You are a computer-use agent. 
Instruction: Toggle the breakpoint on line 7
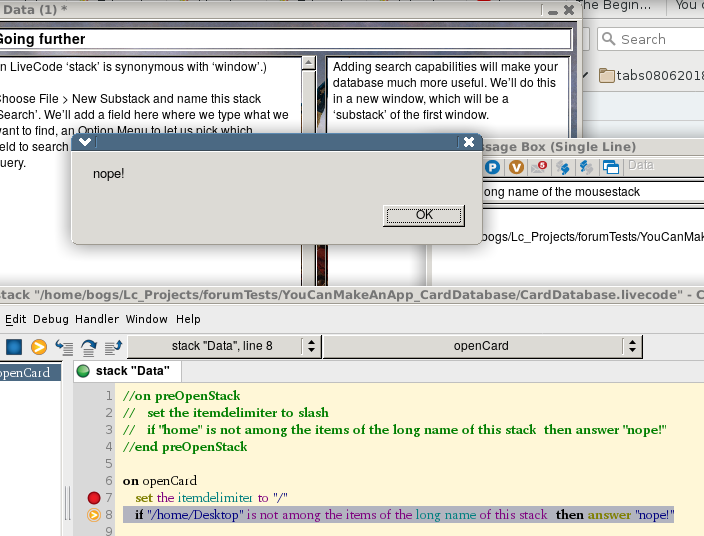pos(94,497)
